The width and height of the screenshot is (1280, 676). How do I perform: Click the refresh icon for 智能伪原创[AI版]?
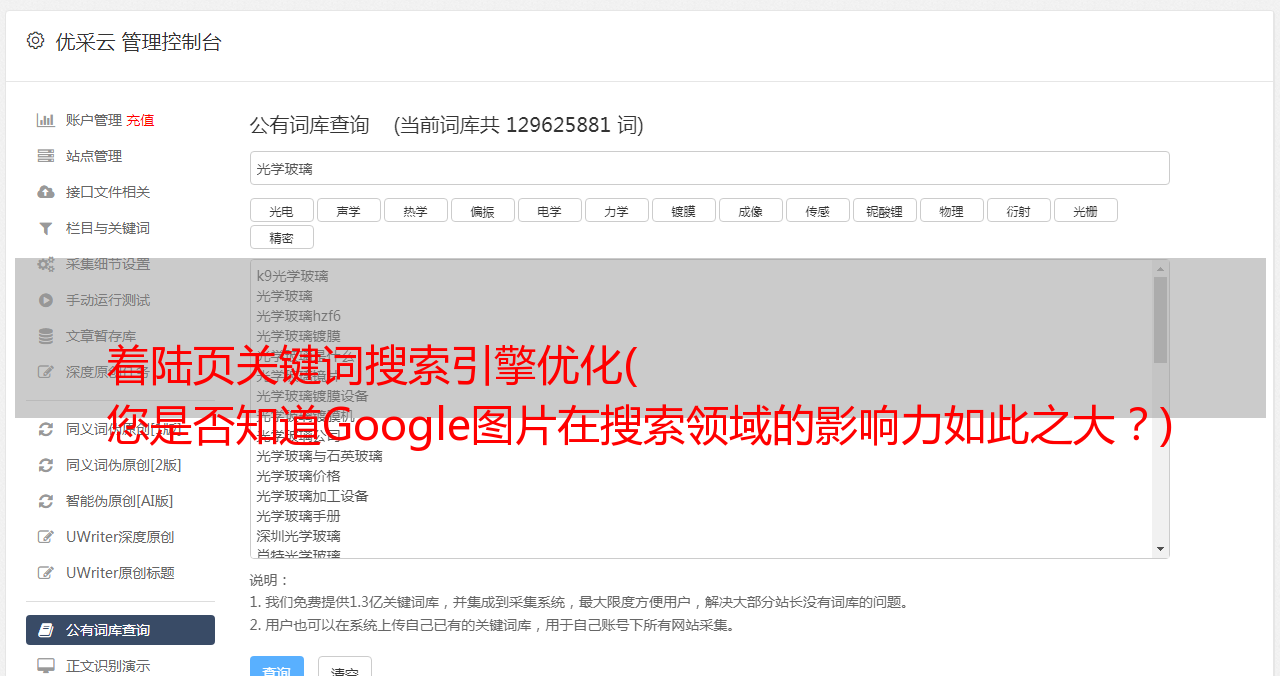[x=45, y=501]
